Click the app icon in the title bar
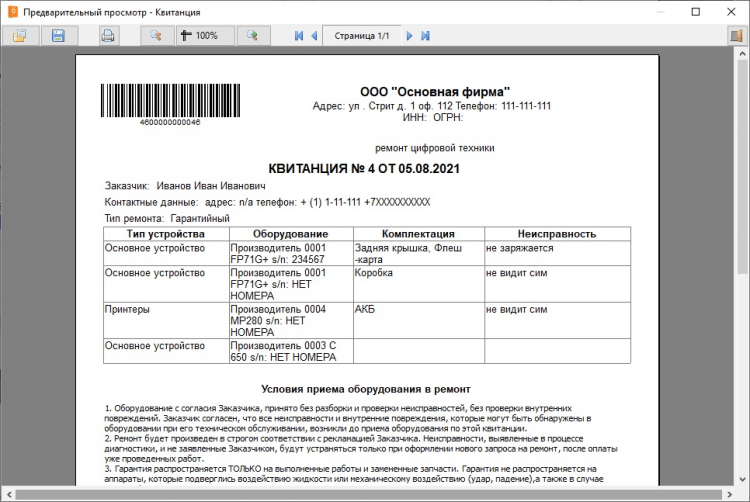Viewport: 750px width, 502px height. tap(13, 12)
